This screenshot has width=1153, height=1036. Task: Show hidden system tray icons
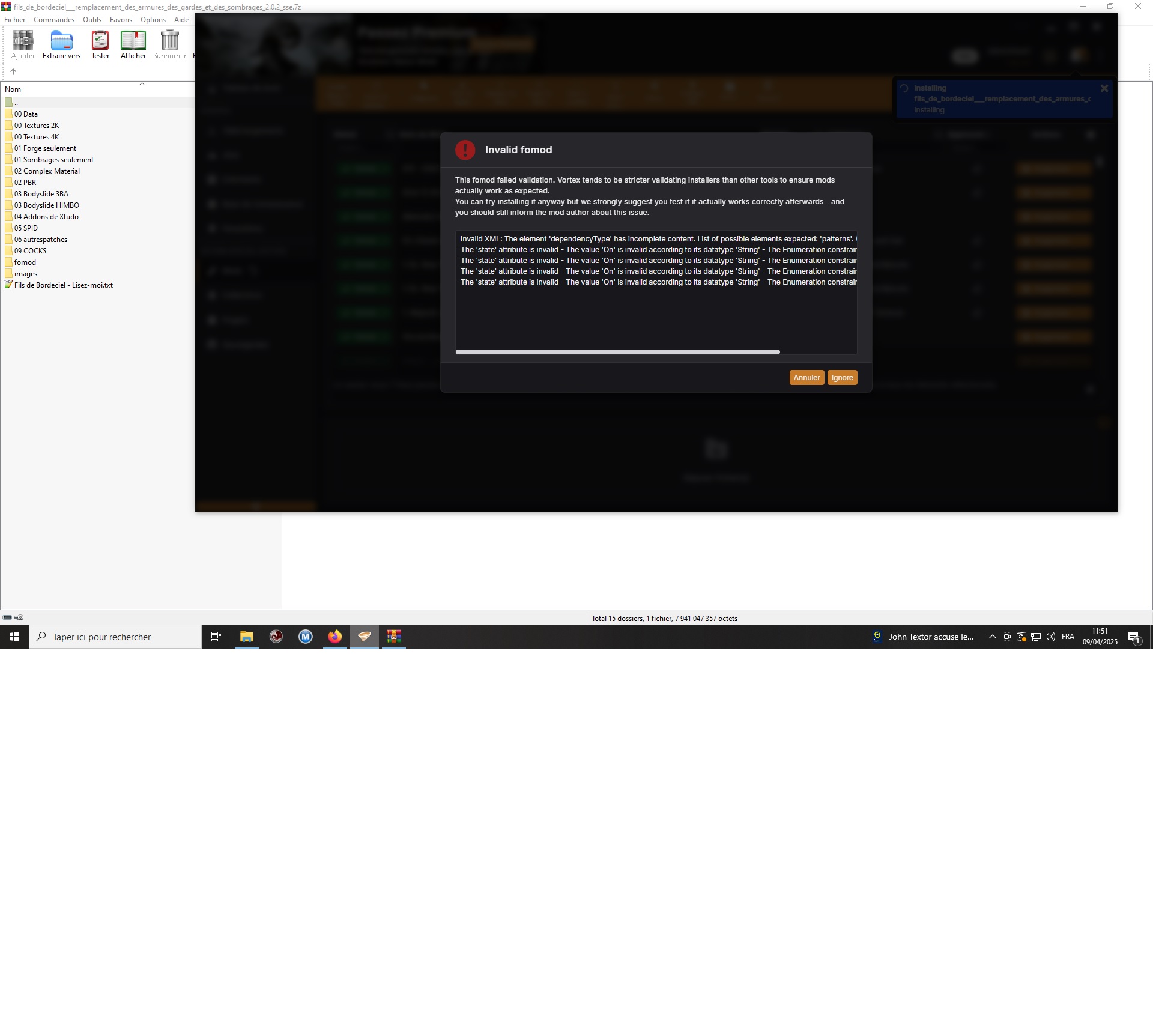(x=992, y=637)
